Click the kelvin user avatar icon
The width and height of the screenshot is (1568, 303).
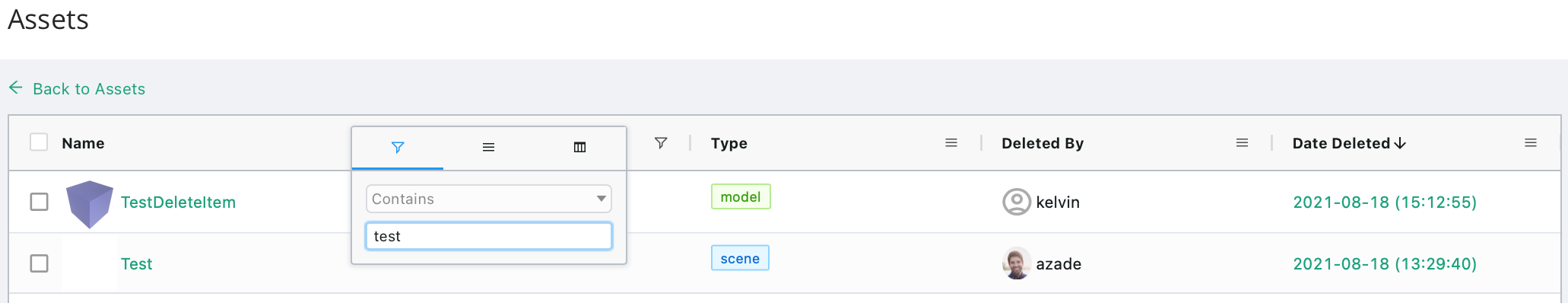click(x=1017, y=202)
